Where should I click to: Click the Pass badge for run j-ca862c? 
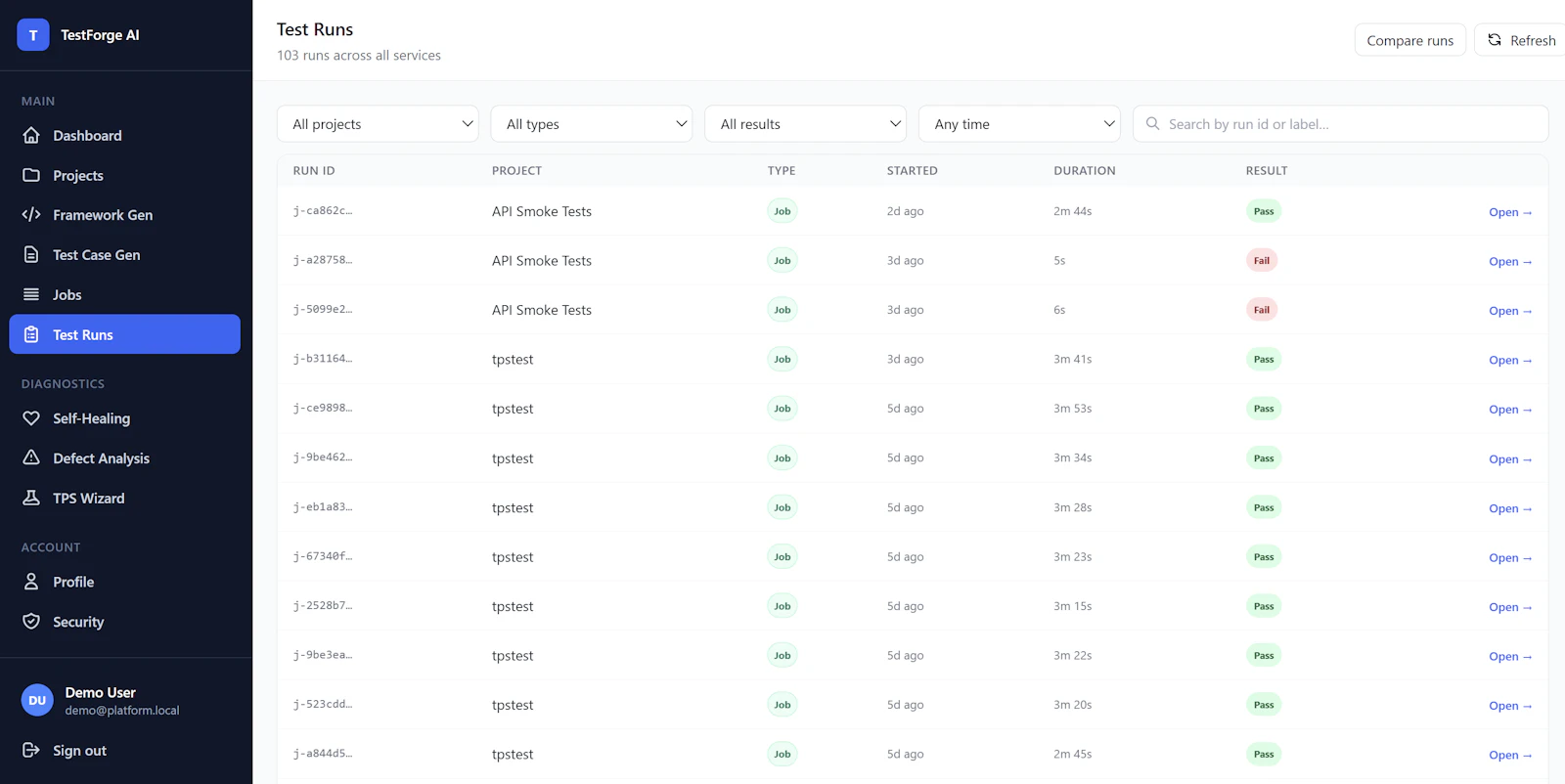[1264, 211]
